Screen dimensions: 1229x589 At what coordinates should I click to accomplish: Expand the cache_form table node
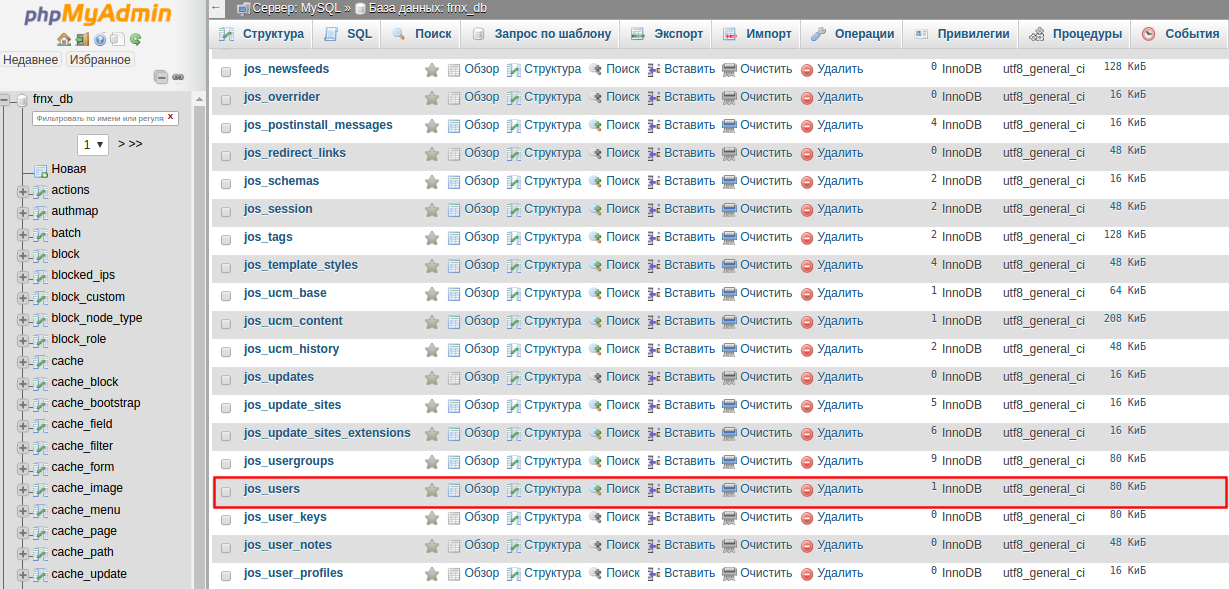23,468
